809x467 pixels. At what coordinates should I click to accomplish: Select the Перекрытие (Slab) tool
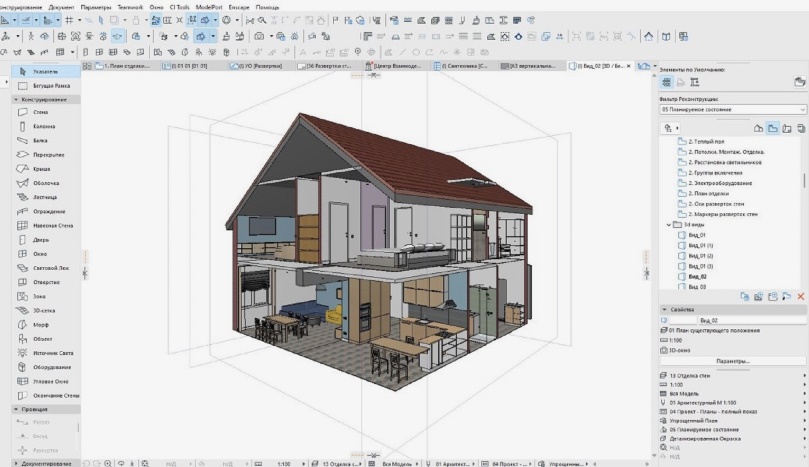point(45,154)
